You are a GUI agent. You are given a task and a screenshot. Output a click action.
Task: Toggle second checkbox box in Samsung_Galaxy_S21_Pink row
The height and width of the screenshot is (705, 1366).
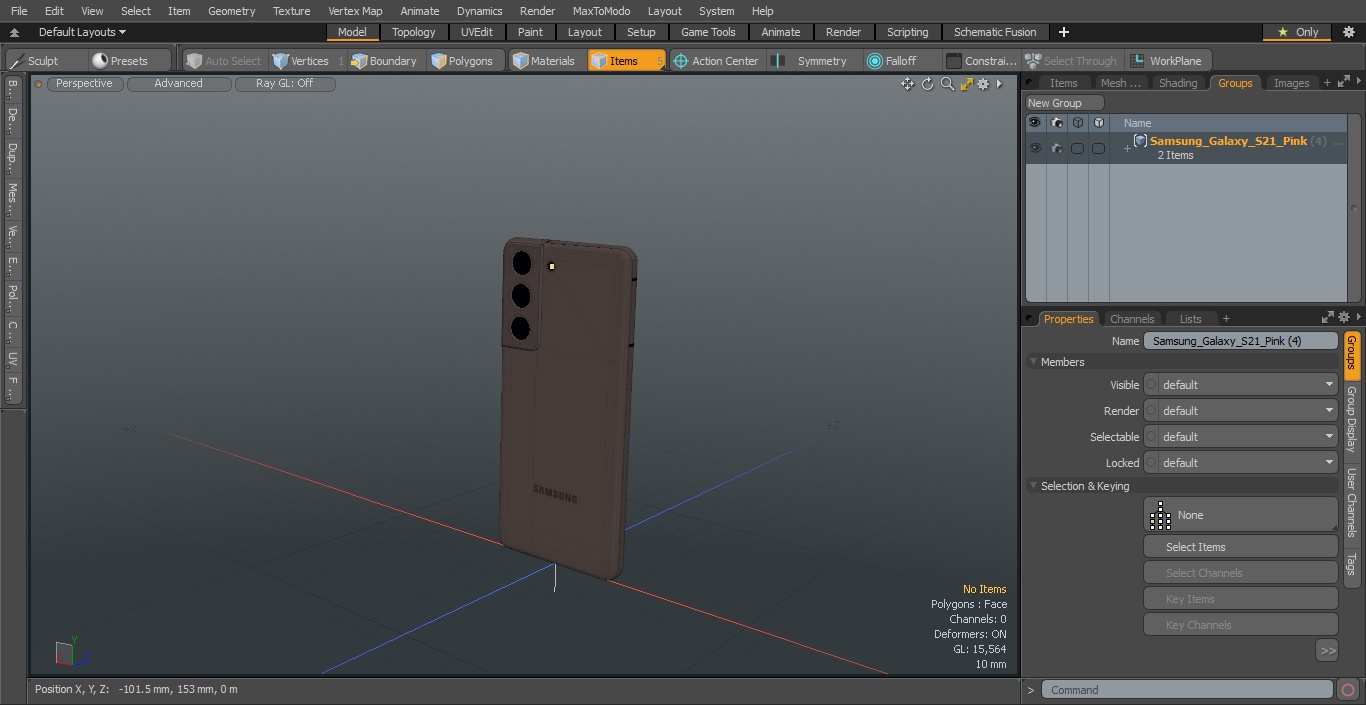pos(1098,148)
